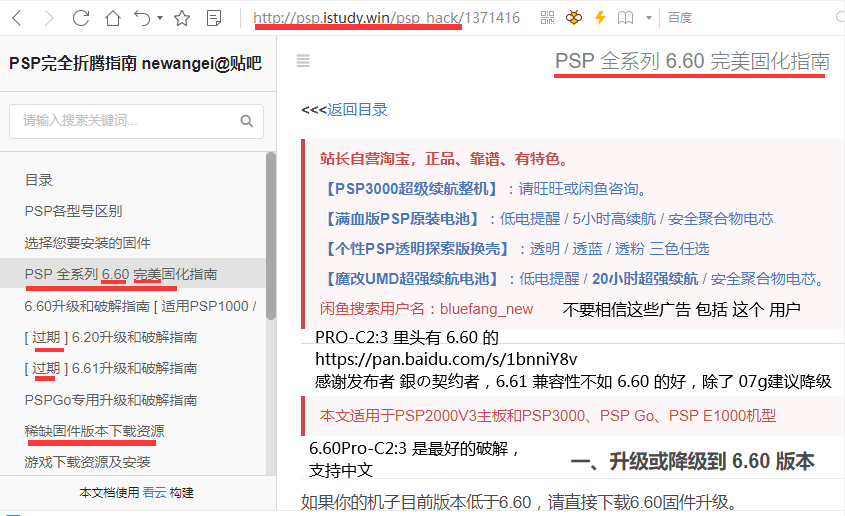Open 6.60升级和破解指南 sidebar item
The image size is (845, 516).
pos(140,306)
